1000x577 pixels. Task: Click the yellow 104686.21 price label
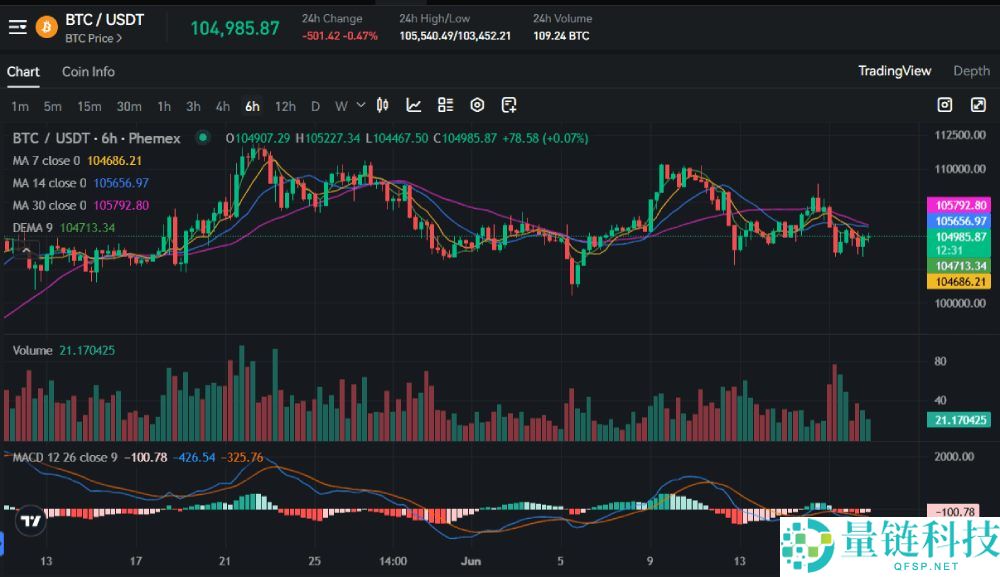tap(960, 282)
